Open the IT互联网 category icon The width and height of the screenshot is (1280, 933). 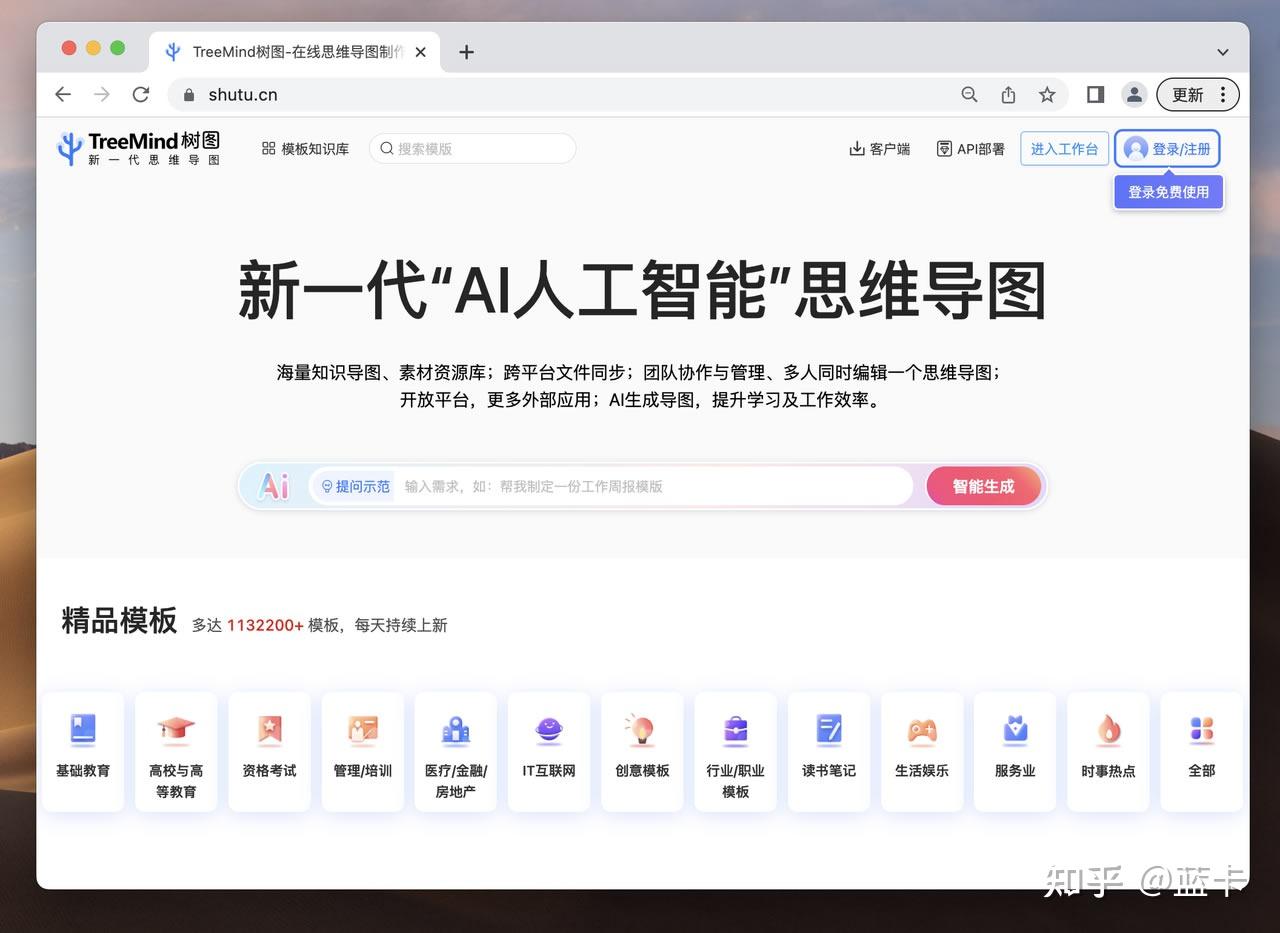[548, 751]
